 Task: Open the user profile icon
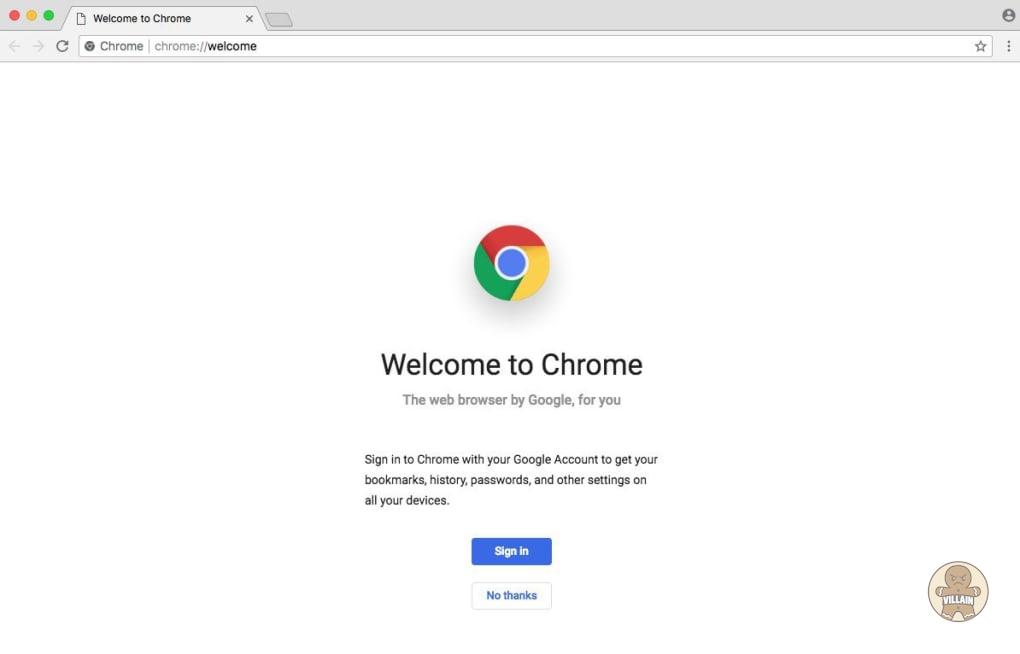pos(1008,16)
